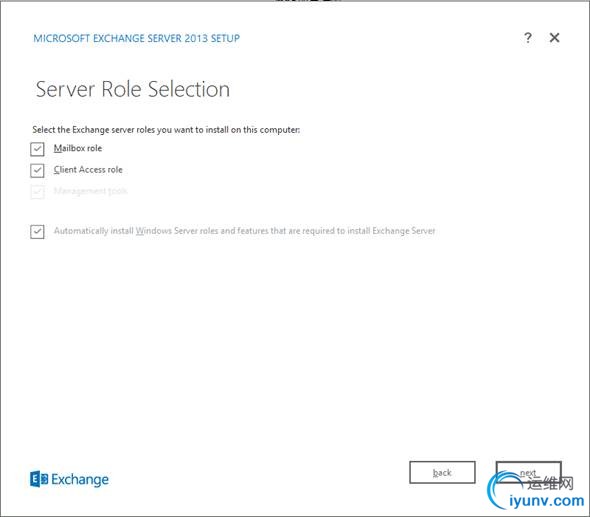Go back to previous setup step
This screenshot has height=517, width=590.
tap(442, 472)
